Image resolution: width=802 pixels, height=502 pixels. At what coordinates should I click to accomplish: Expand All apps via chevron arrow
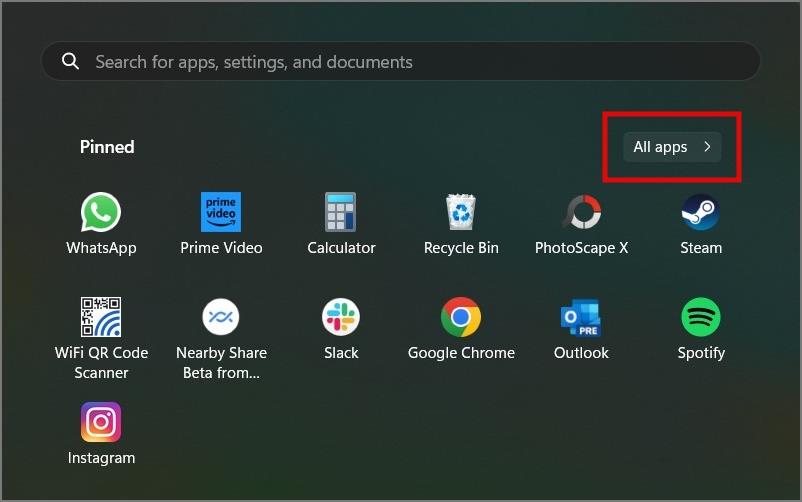[707, 147]
